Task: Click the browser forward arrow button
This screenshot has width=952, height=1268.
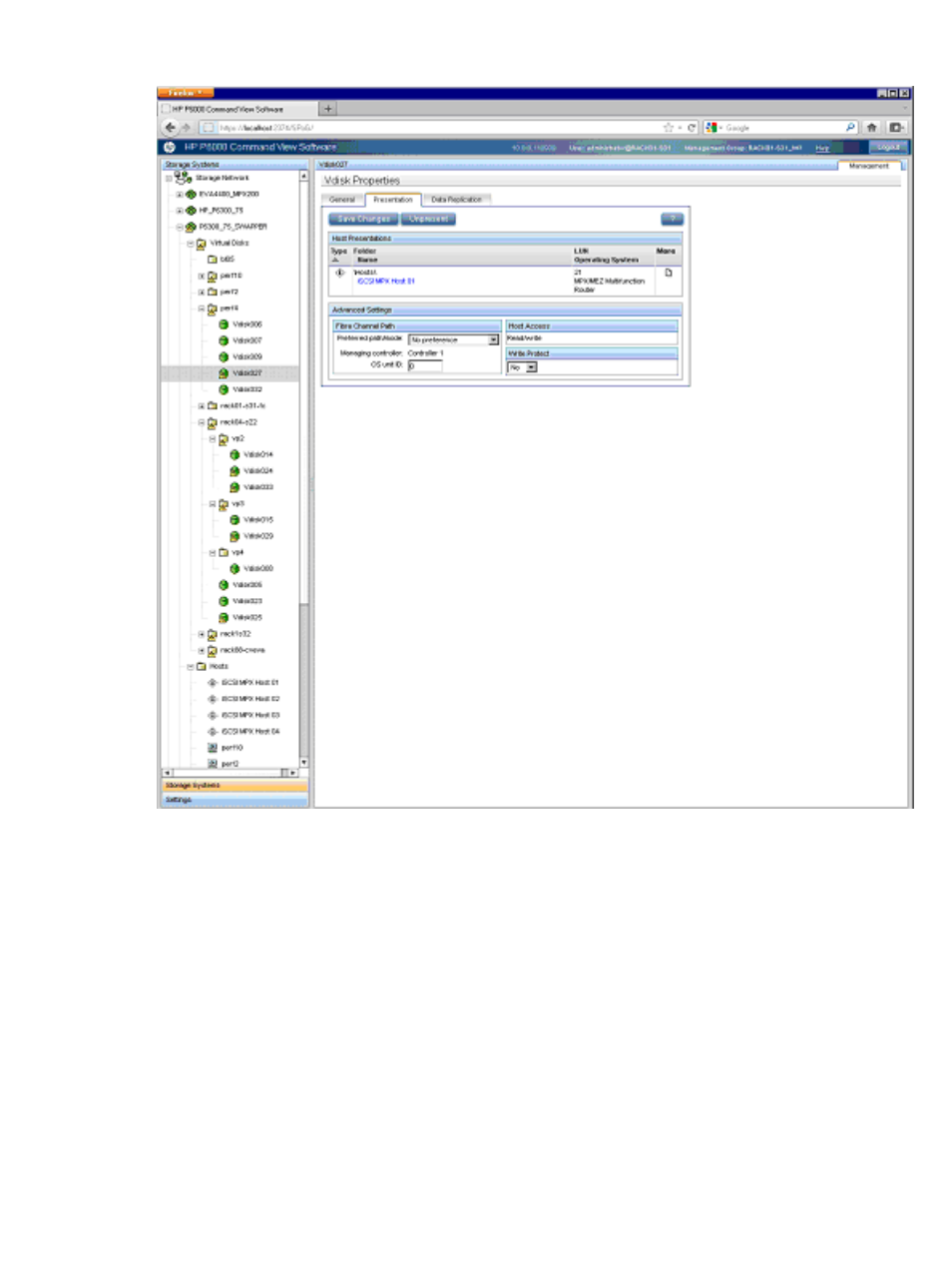Action: pyautogui.click(x=186, y=128)
